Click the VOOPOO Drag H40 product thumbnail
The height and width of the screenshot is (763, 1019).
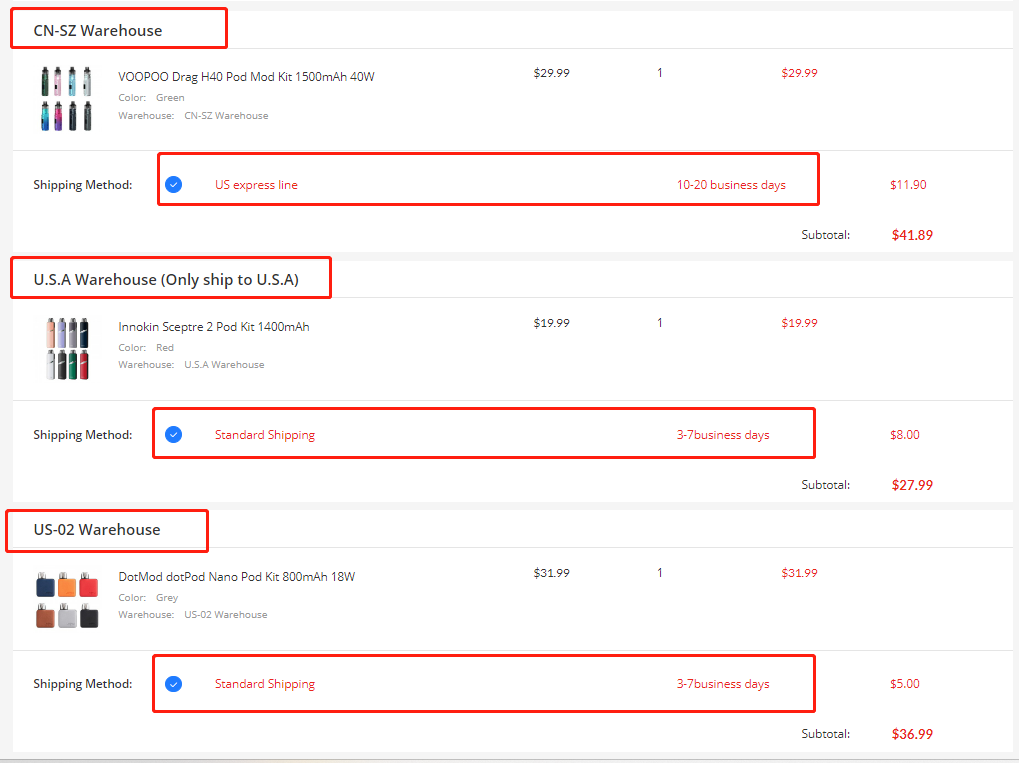(x=68, y=98)
